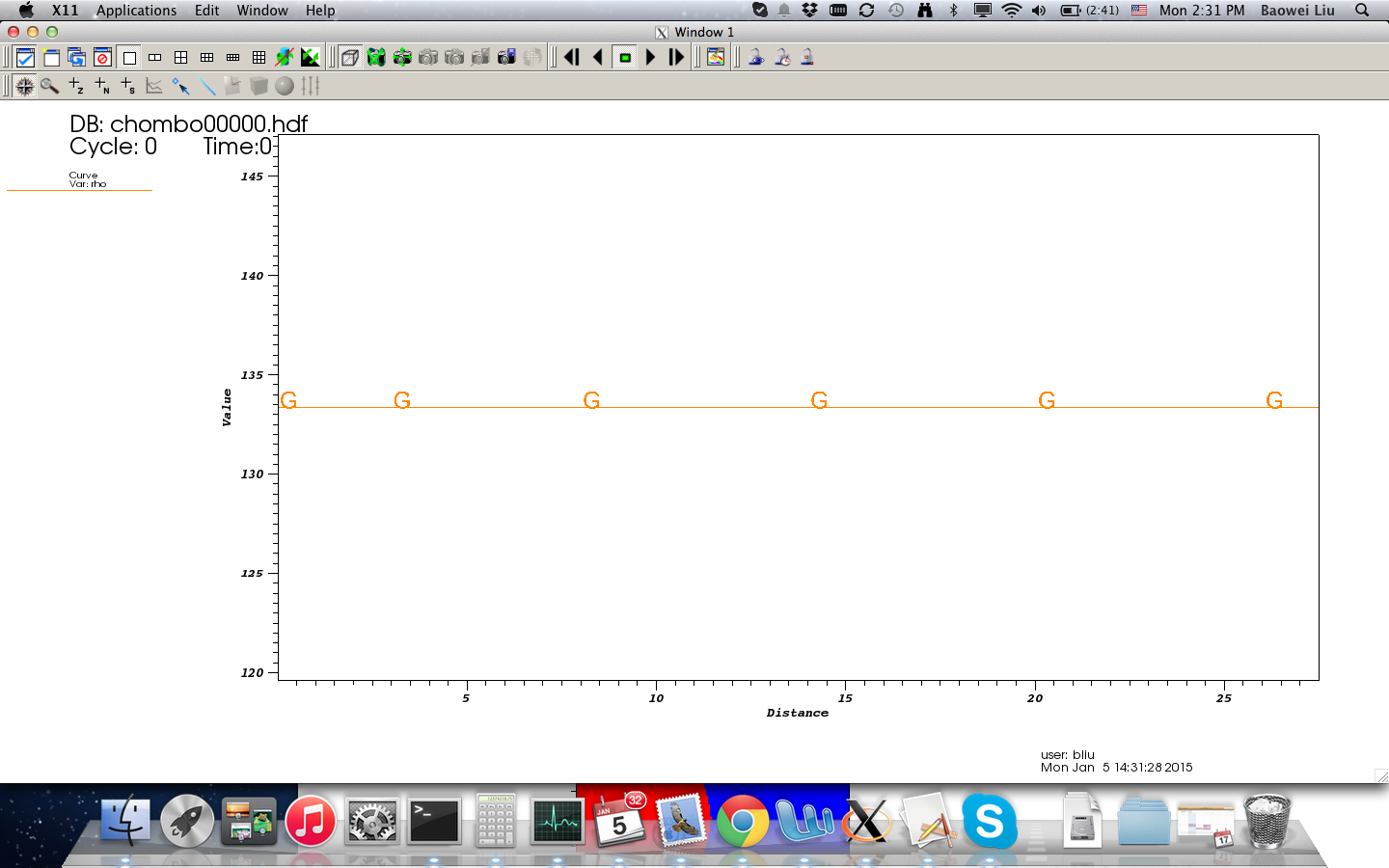Click the grayed sphere tool icon
The image size is (1389, 868).
[285, 86]
